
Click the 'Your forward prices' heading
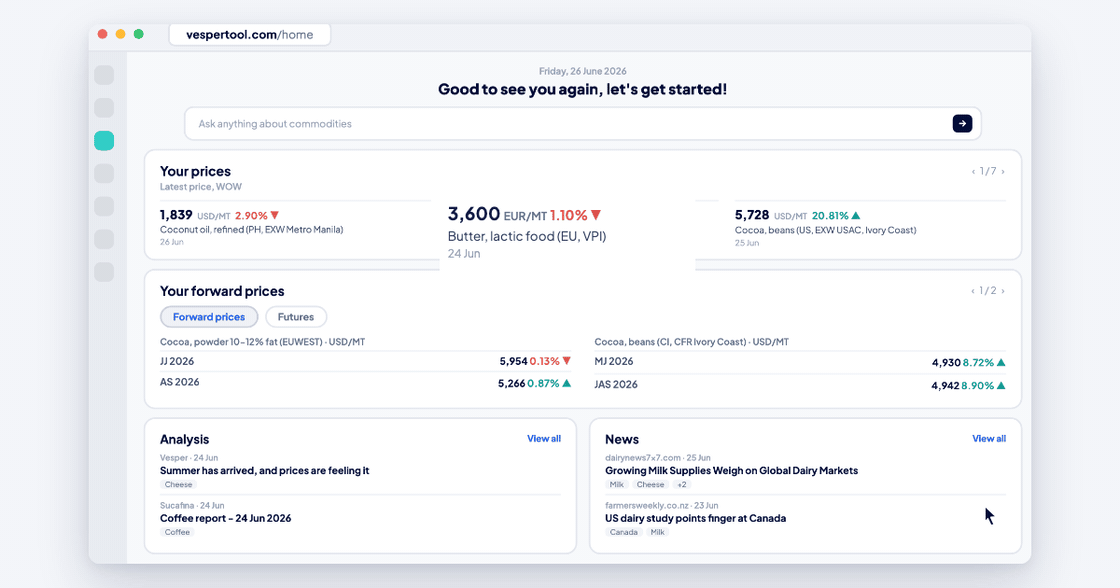(x=222, y=291)
